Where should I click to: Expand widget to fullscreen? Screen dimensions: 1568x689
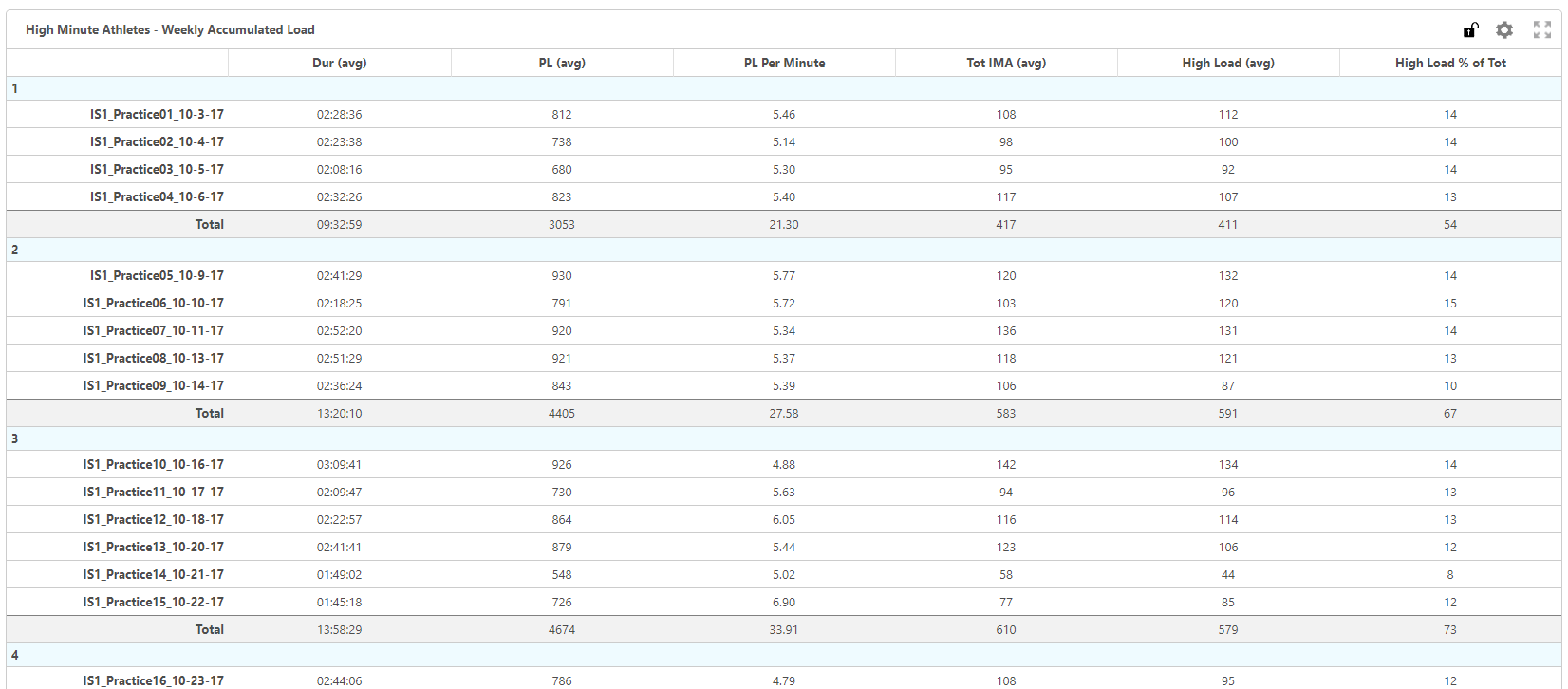point(1542,29)
